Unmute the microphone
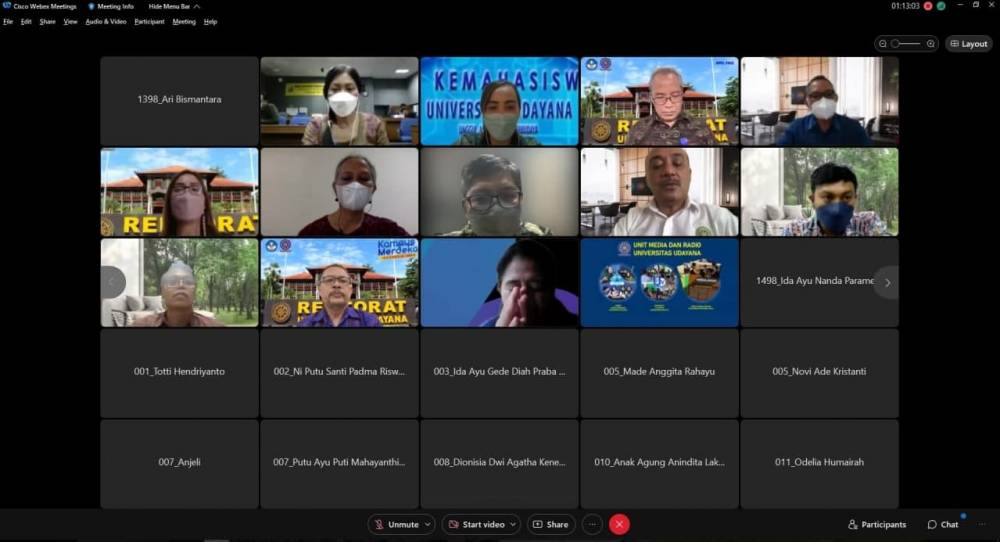The height and width of the screenshot is (542, 1000). point(395,525)
